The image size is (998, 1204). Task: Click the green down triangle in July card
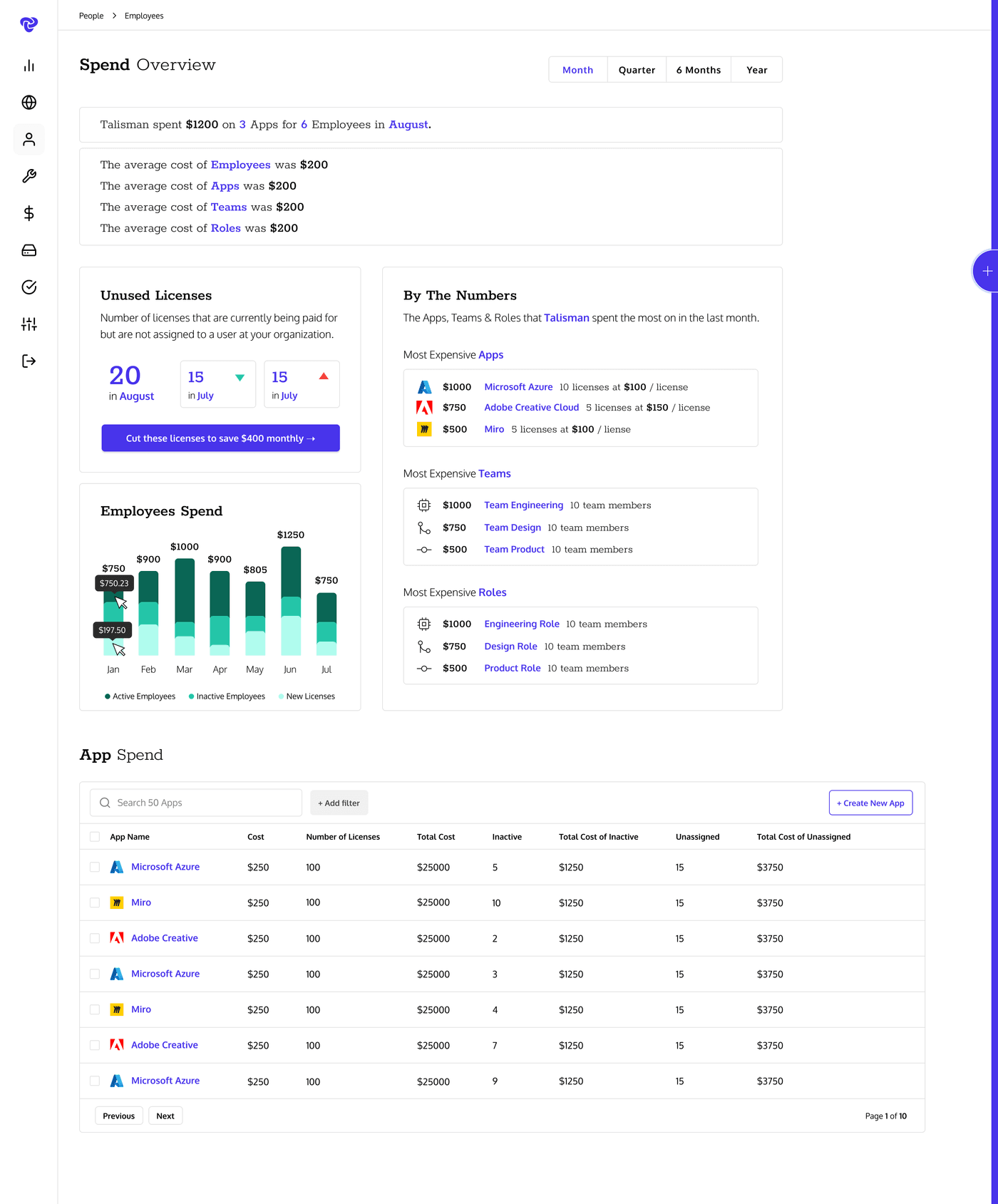pyautogui.click(x=240, y=378)
